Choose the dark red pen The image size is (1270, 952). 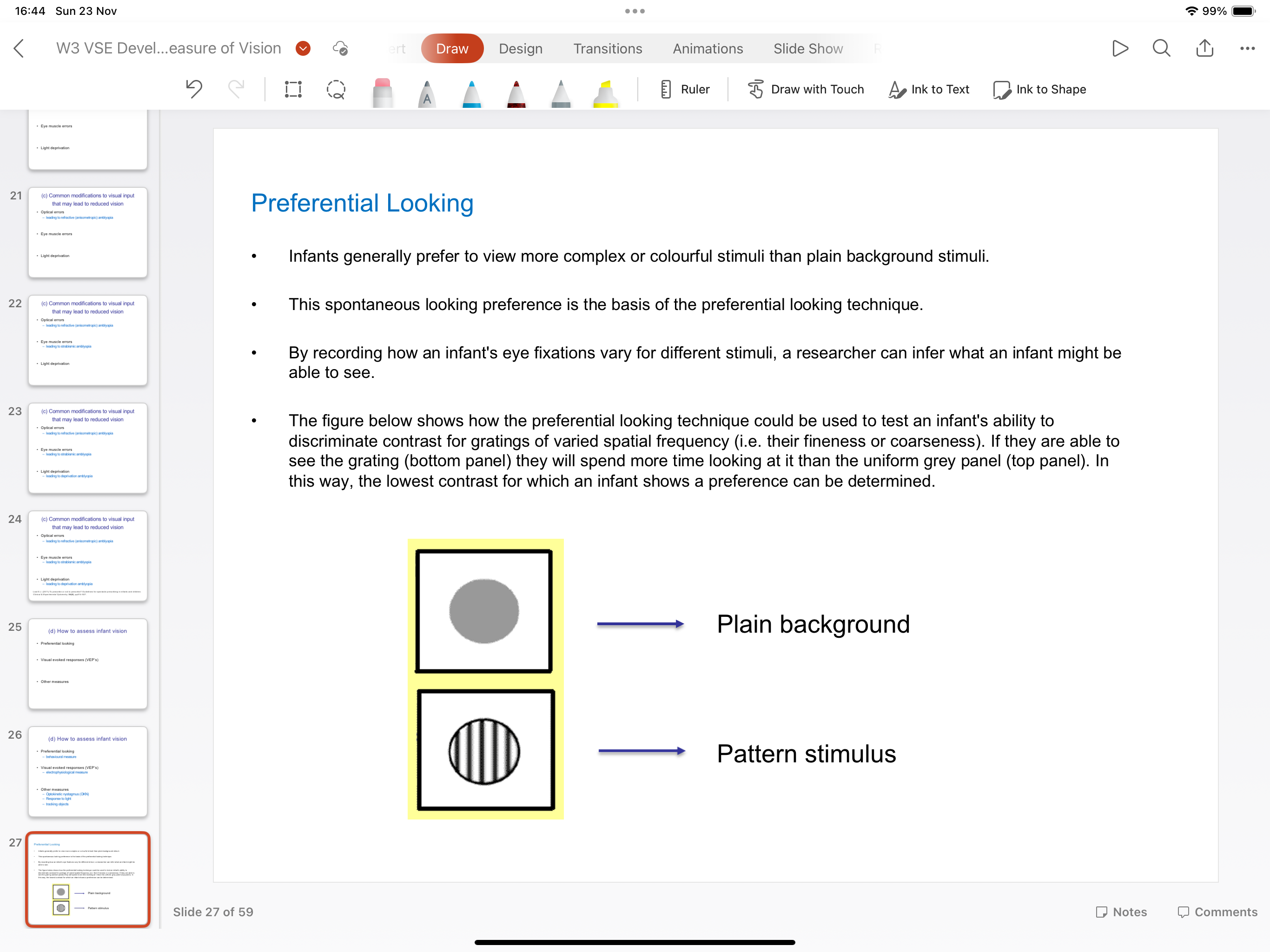[516, 93]
